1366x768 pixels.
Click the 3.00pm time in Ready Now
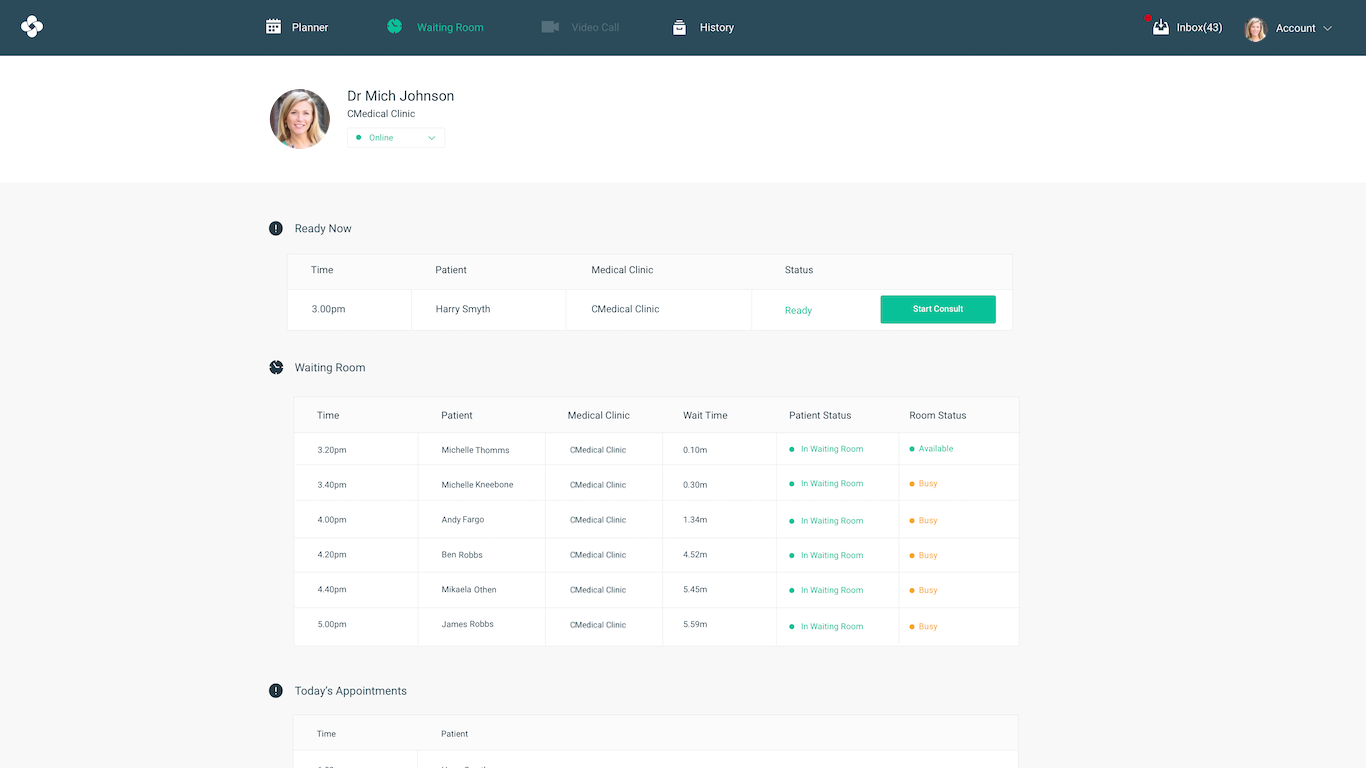click(x=328, y=309)
